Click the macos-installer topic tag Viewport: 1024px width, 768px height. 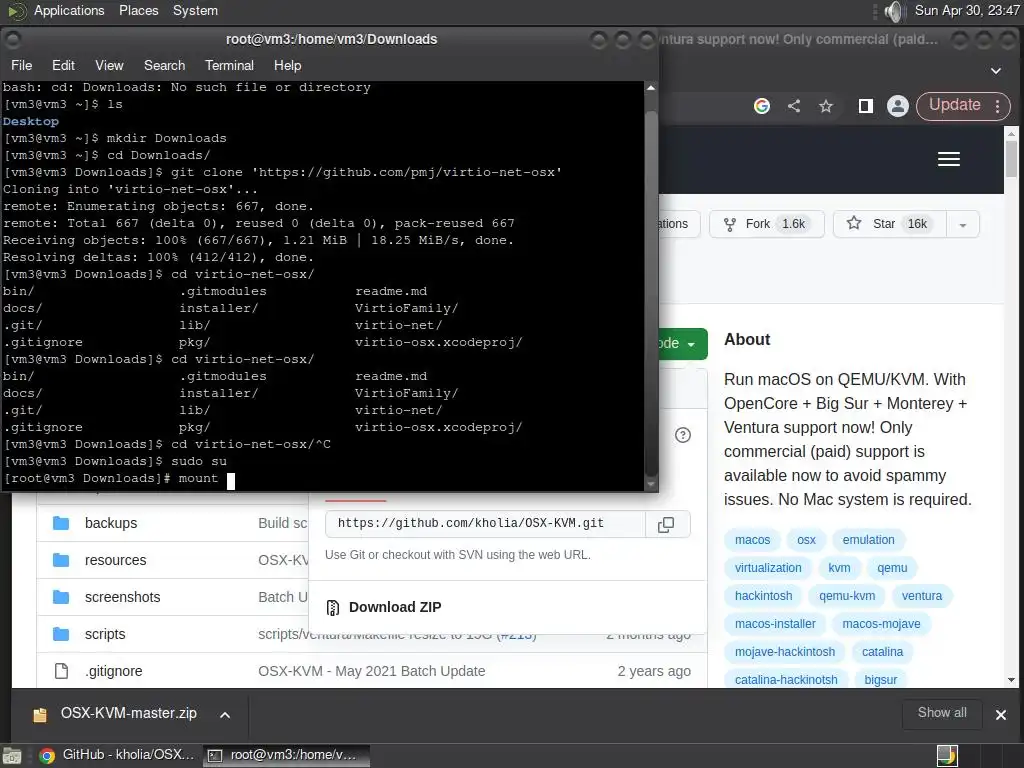[775, 624]
